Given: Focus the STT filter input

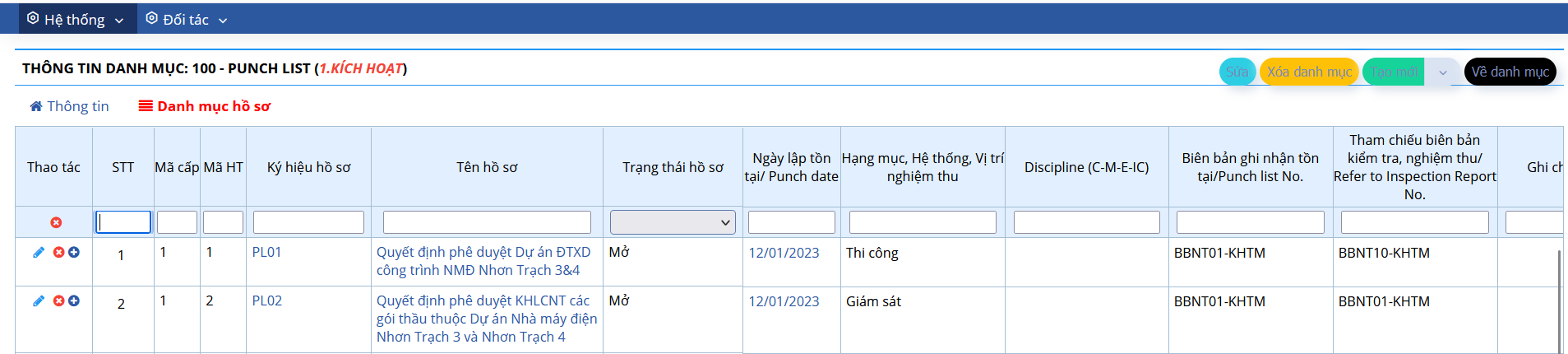Looking at the screenshot, I should coord(123,222).
